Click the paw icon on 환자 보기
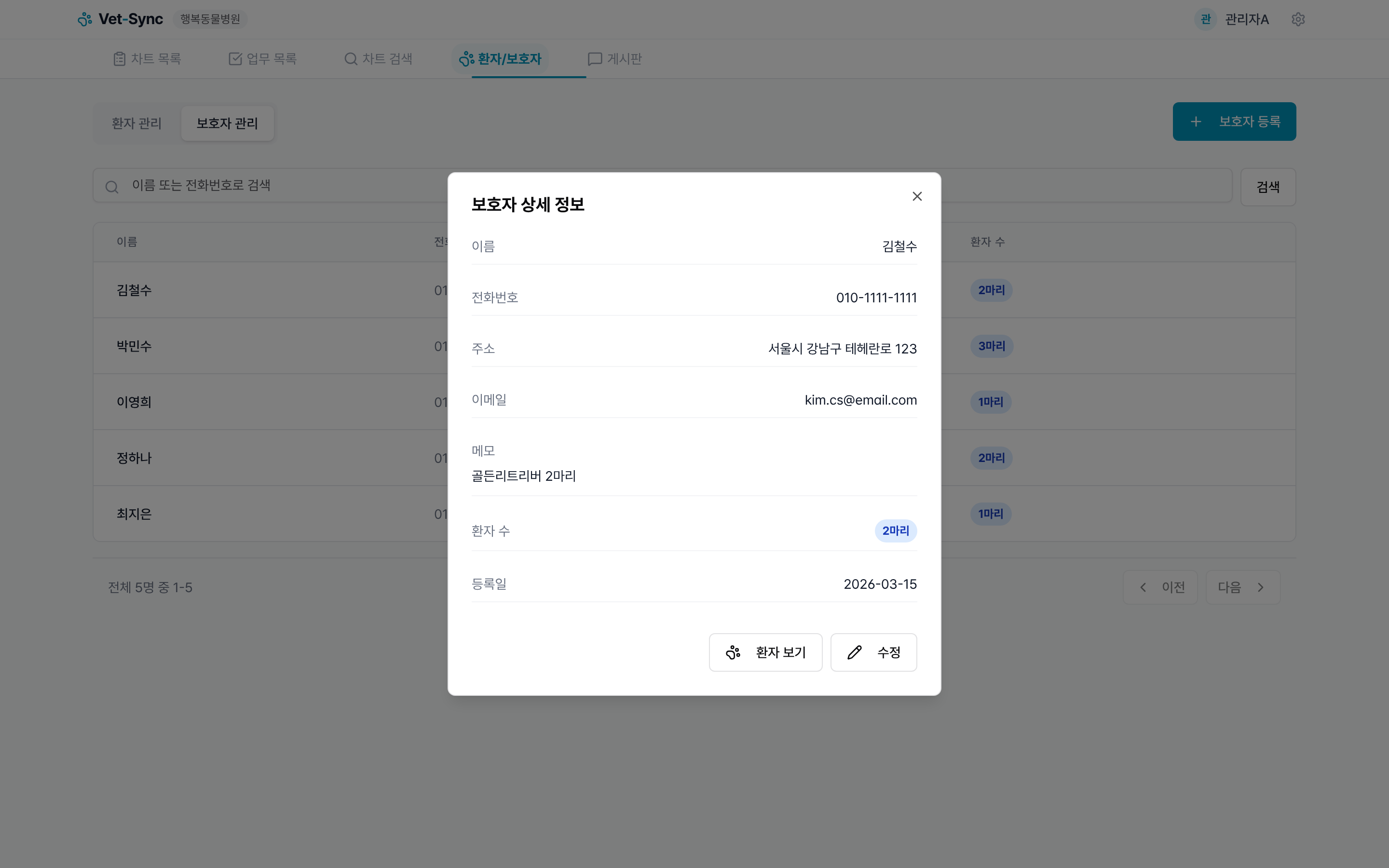1389x868 pixels. 733,652
